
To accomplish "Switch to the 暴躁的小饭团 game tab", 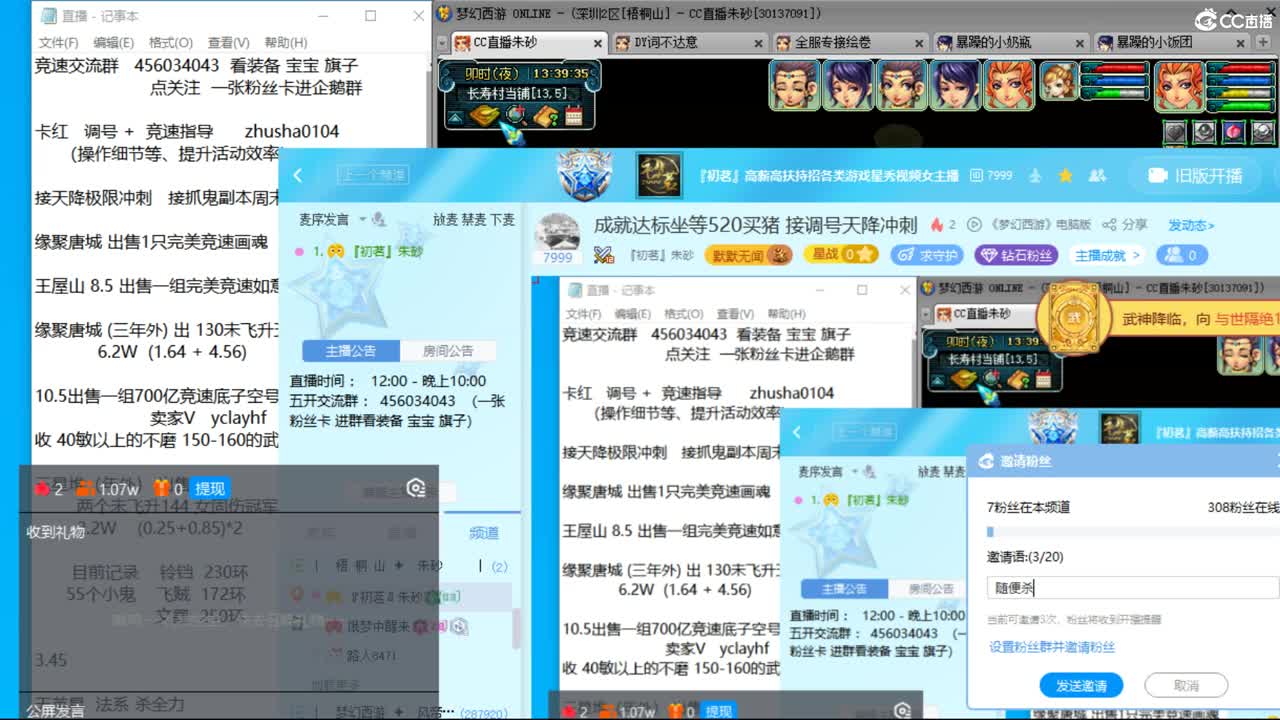I will [1171, 43].
